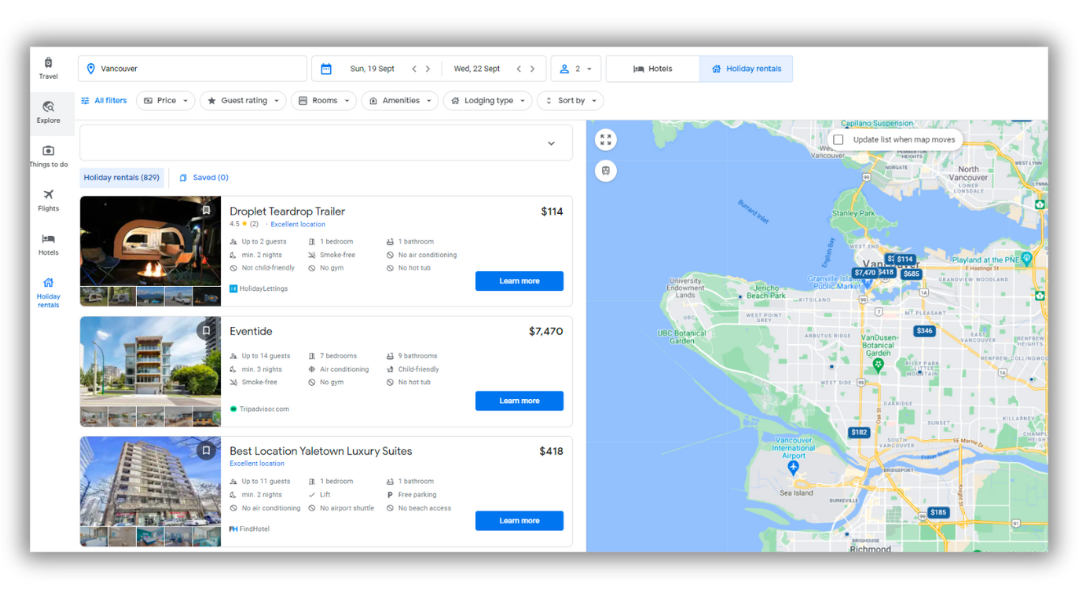Screen dimensions: 1080x600
Task: Click Tripadvisor.com provider under Eventide
Action: click(x=259, y=409)
